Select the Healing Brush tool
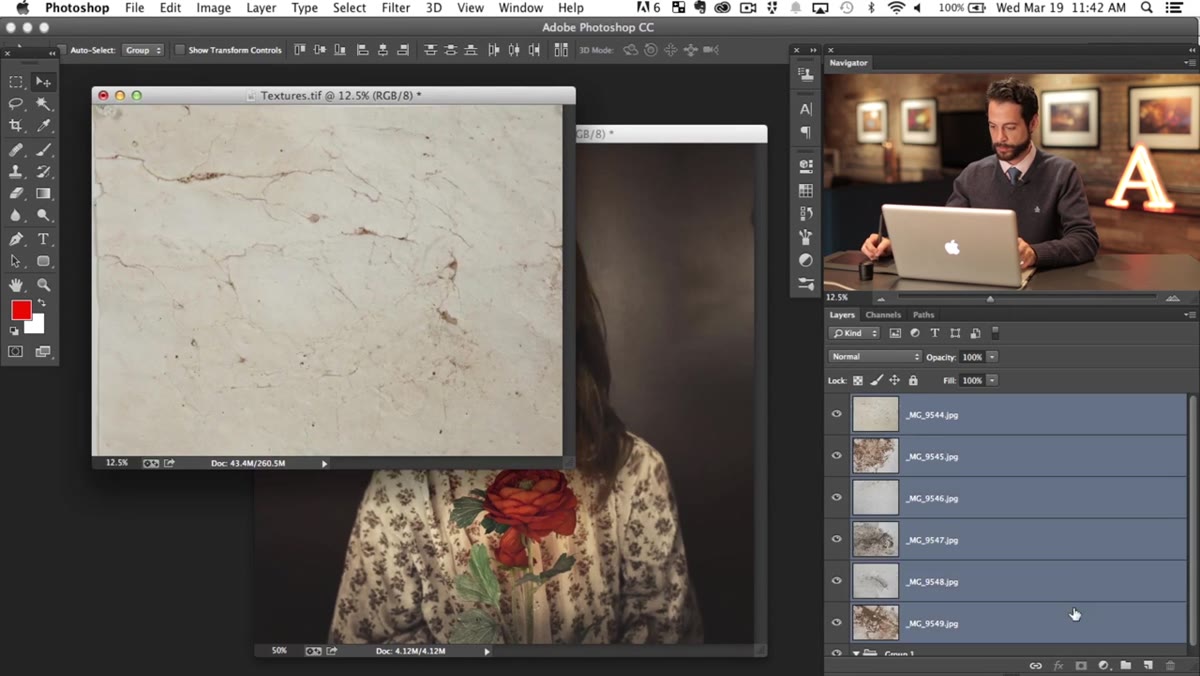The image size is (1200, 676). [16, 150]
